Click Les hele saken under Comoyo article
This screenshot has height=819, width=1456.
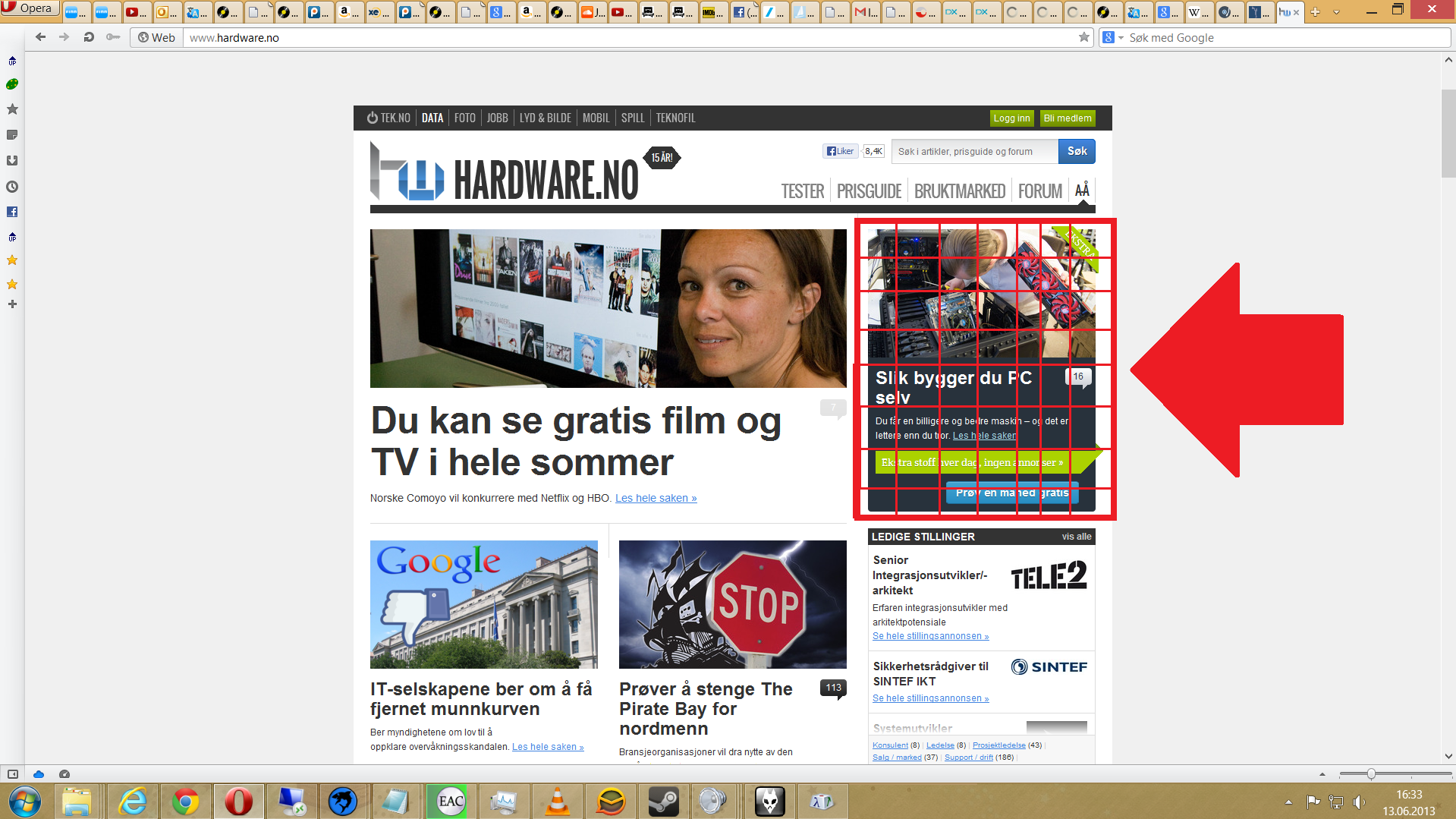coord(656,498)
